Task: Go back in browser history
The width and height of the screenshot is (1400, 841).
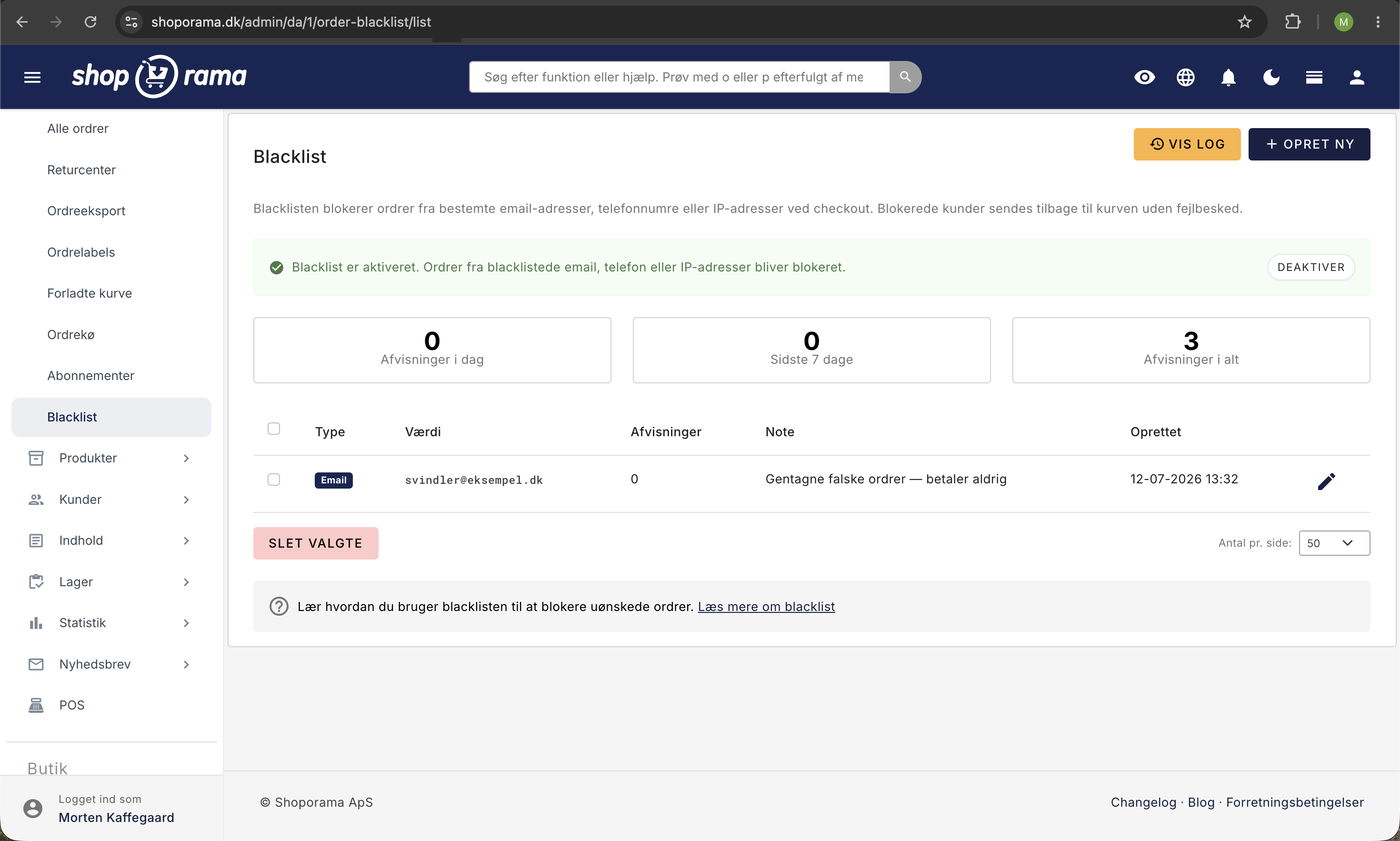Action: 22,21
